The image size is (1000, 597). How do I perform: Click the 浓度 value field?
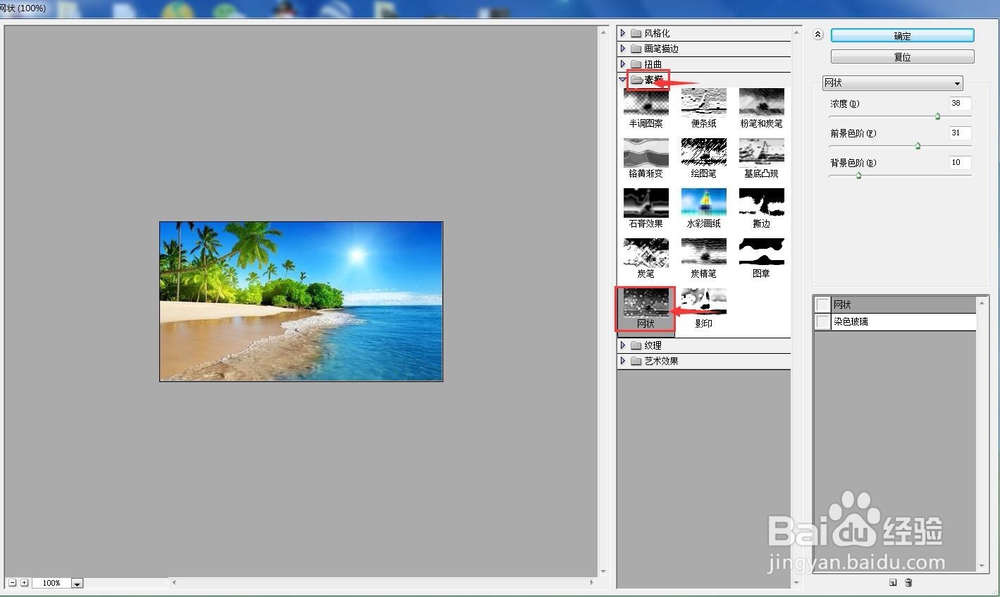(960, 103)
